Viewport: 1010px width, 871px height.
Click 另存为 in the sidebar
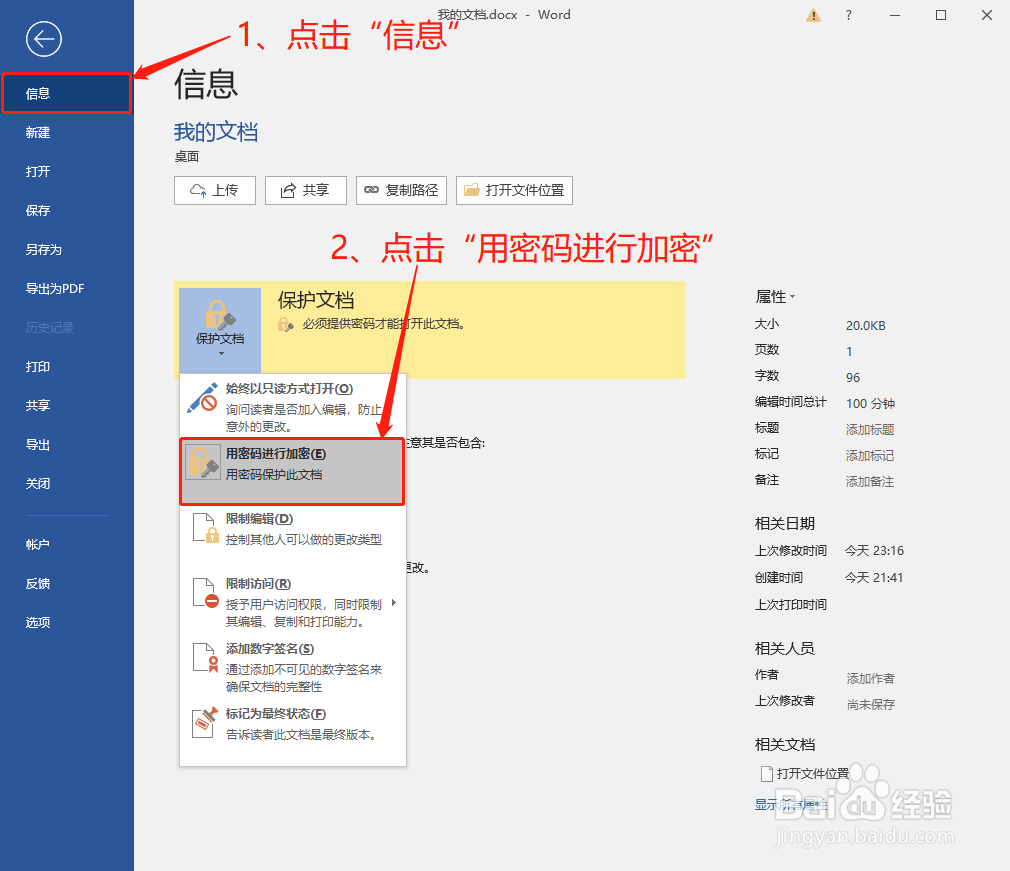(66, 250)
